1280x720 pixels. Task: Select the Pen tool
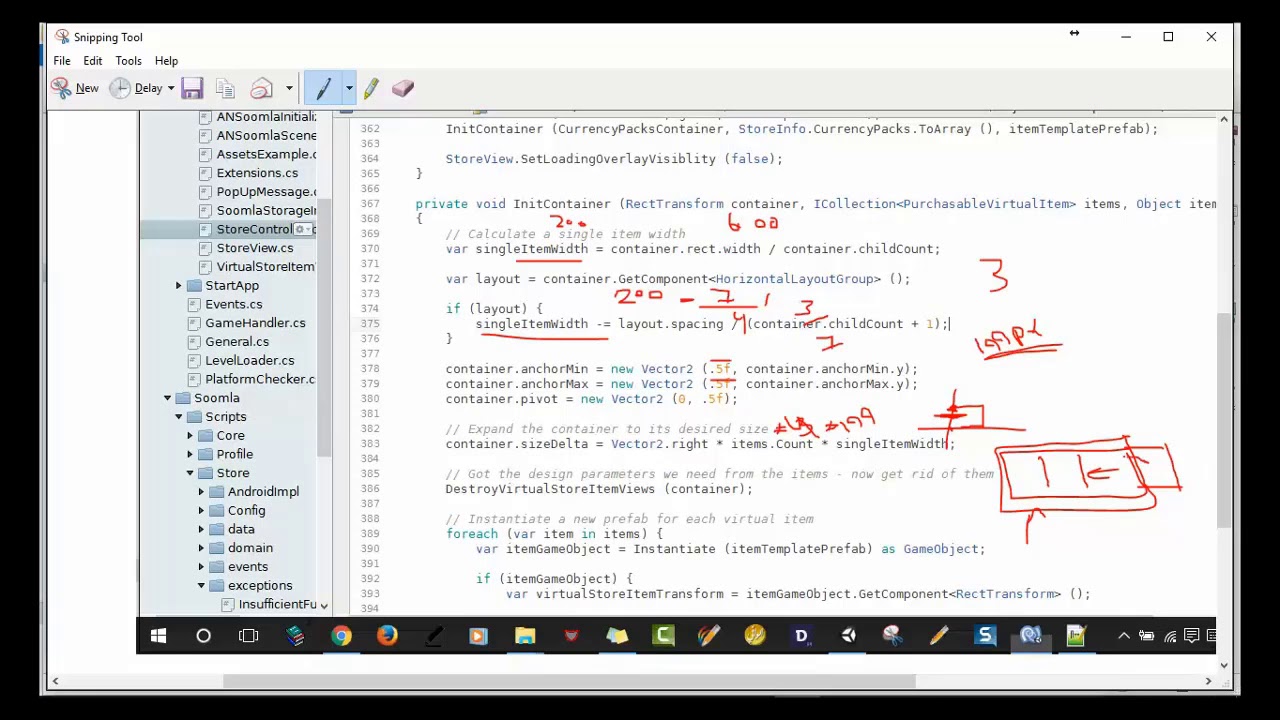(x=323, y=88)
